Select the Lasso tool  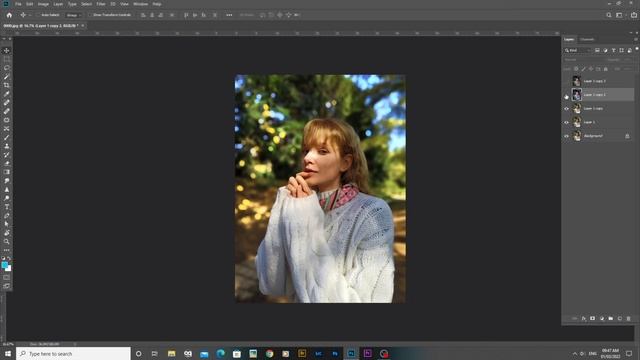[7, 68]
